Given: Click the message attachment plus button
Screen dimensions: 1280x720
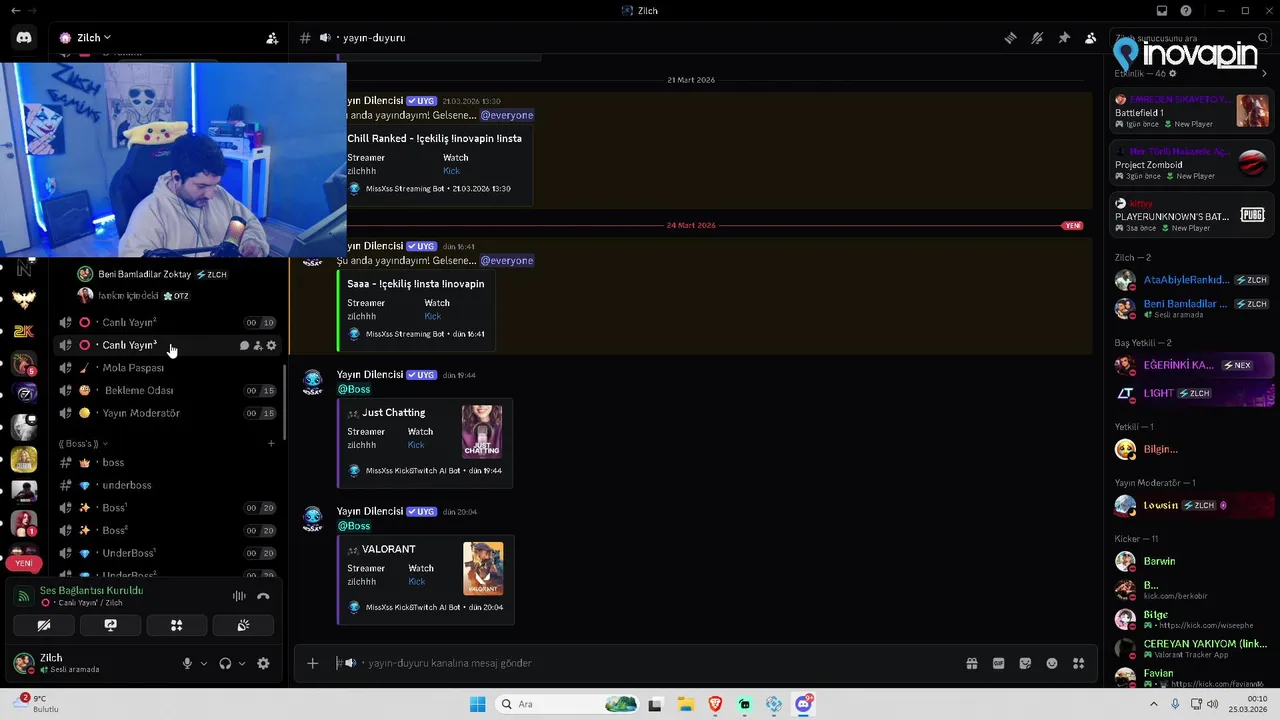Looking at the screenshot, I should (x=312, y=663).
